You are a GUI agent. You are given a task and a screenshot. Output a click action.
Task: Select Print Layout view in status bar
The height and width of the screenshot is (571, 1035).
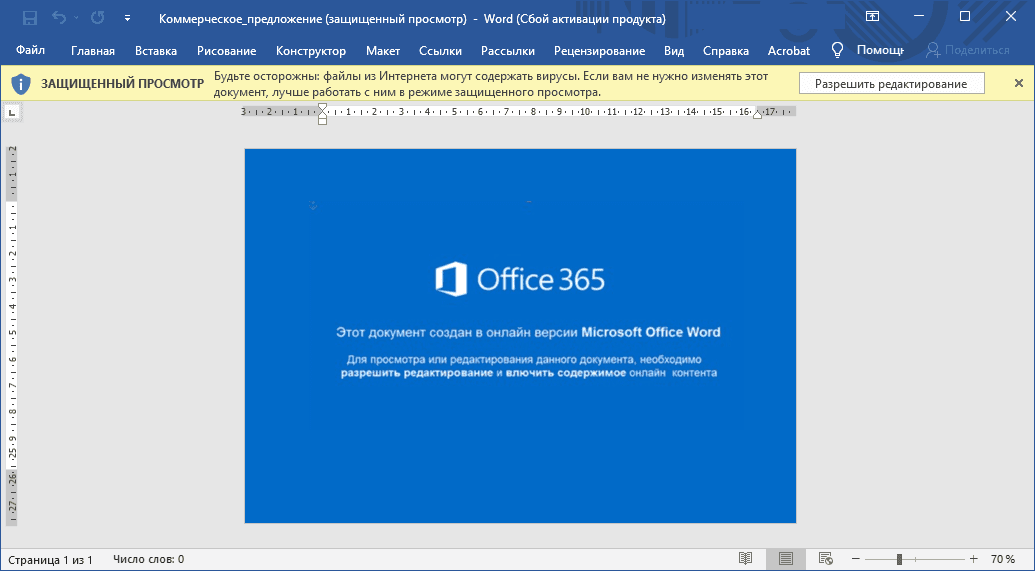(785, 558)
